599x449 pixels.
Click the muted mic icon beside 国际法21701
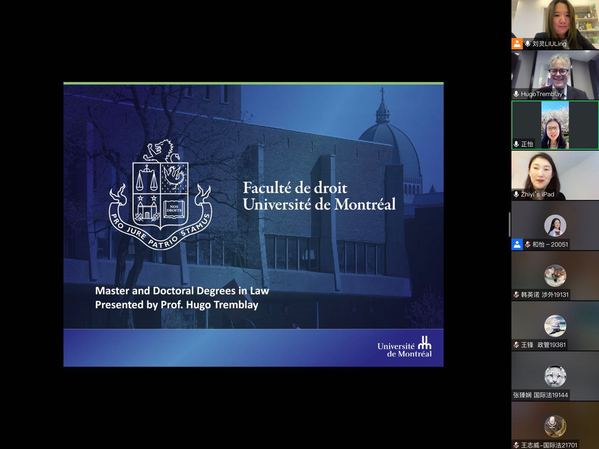(516, 445)
